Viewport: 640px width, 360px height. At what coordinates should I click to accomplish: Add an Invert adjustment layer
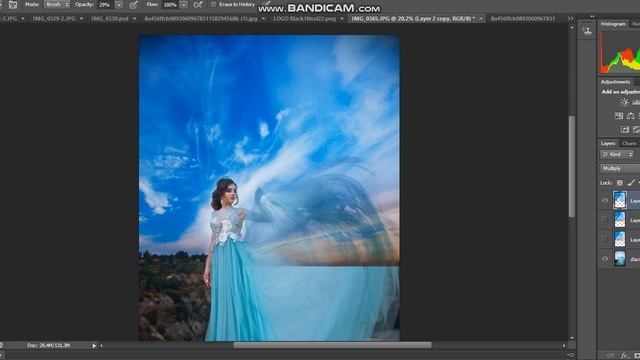click(x=625, y=129)
